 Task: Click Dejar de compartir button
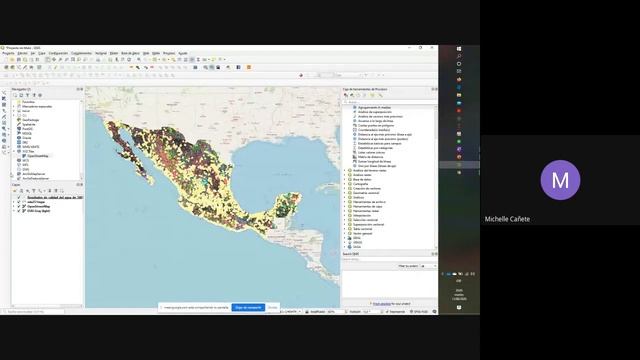pyautogui.click(x=248, y=307)
